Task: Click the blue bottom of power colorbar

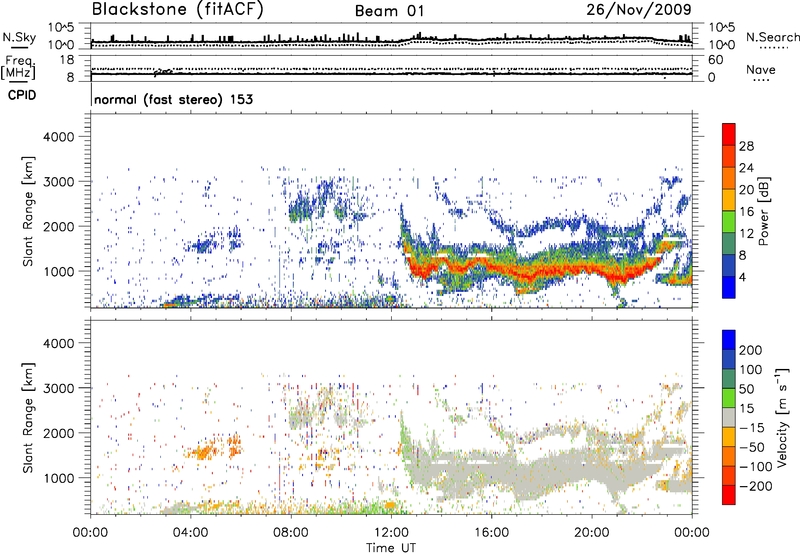Action: pos(729,287)
